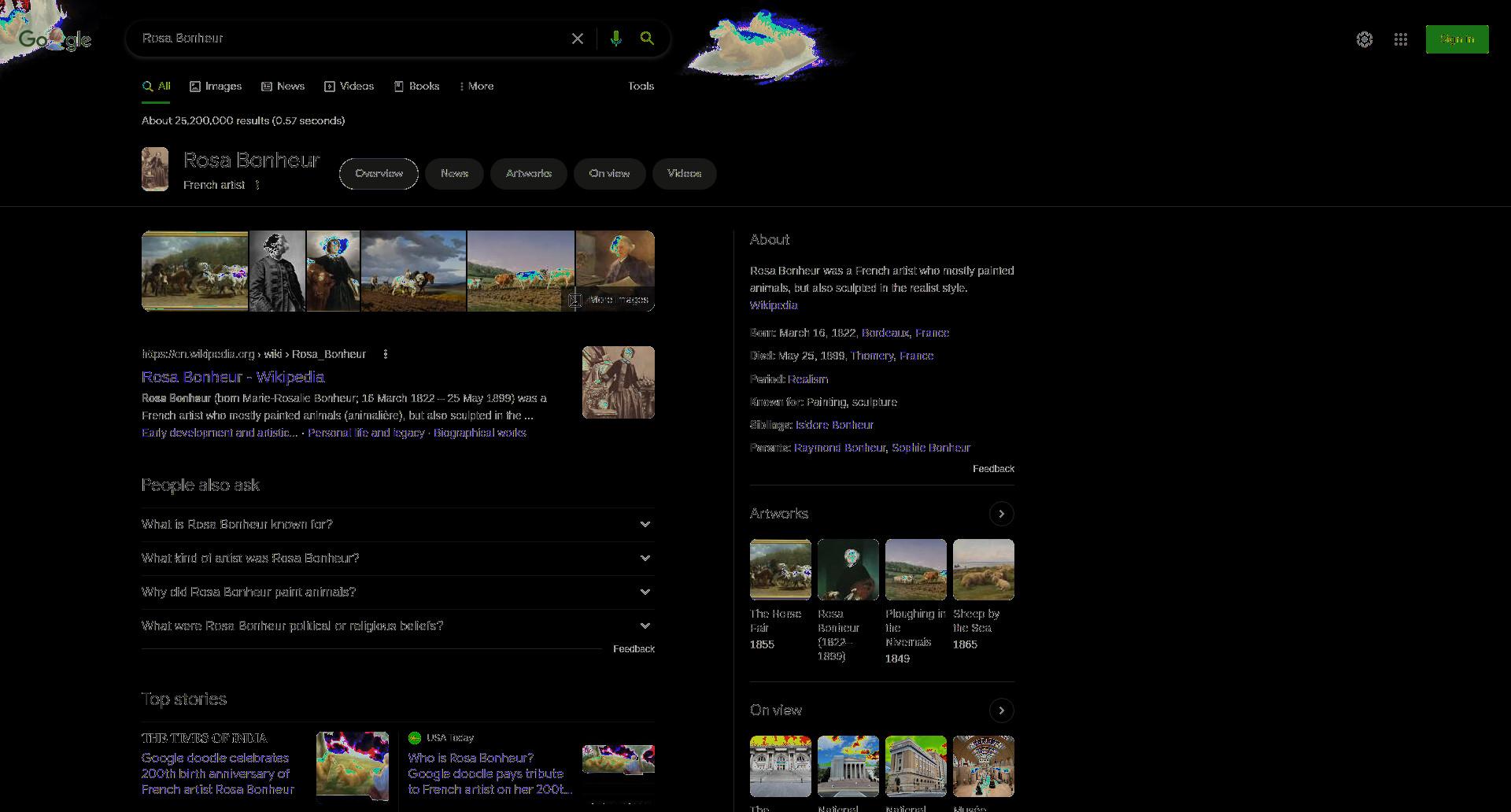1511x812 pixels.
Task: Open Times of India story thumbnail
Action: coord(353,766)
